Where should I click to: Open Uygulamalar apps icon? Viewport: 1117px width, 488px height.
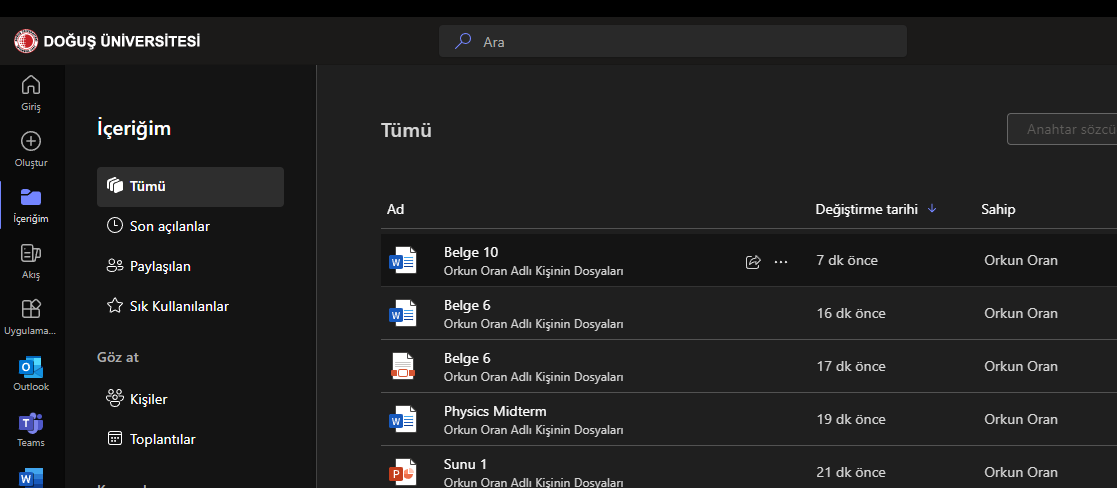(31, 308)
